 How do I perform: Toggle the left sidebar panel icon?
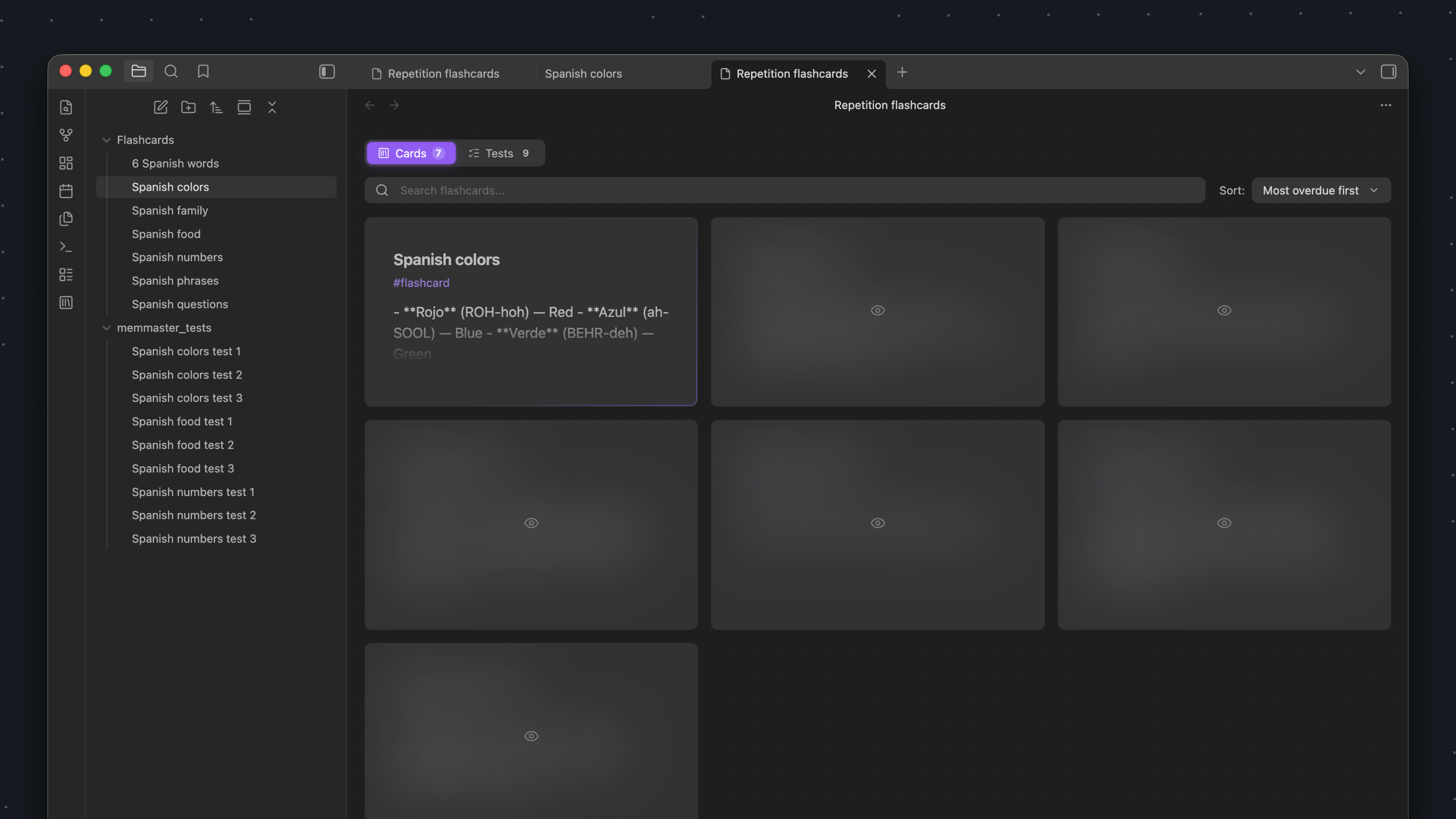(327, 72)
